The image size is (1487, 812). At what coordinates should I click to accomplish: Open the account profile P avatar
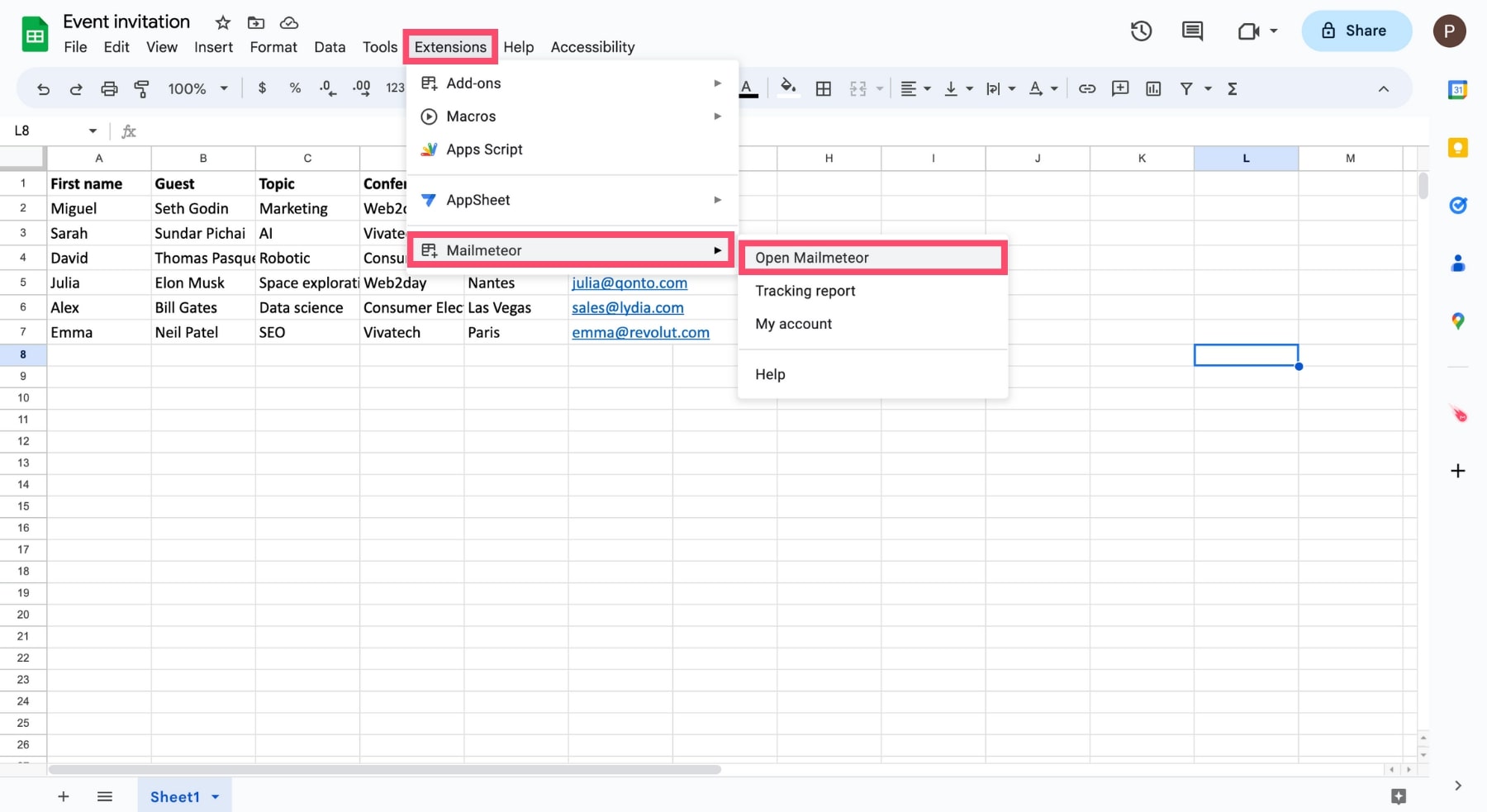click(x=1449, y=31)
